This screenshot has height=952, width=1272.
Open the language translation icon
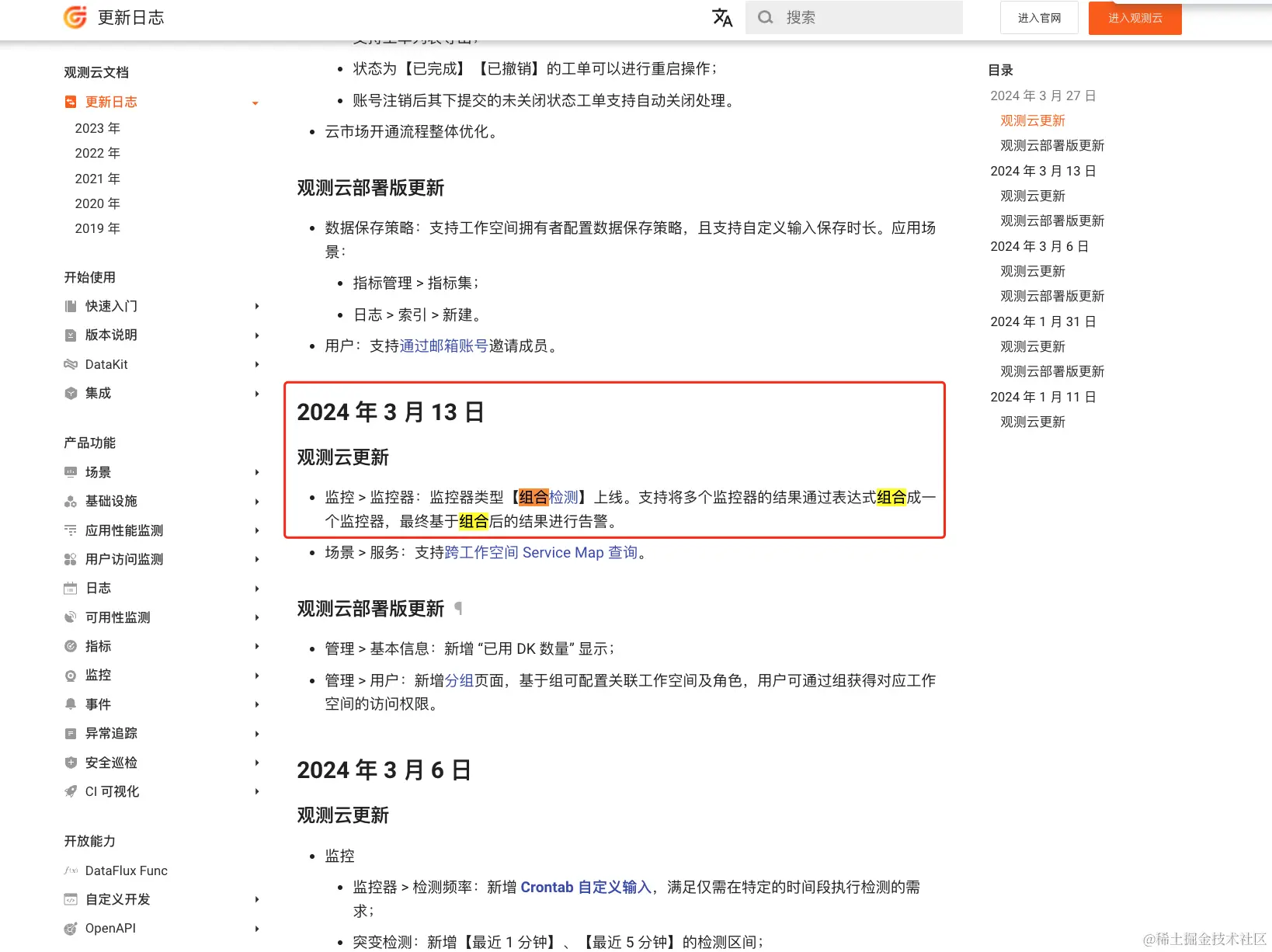[x=722, y=17]
